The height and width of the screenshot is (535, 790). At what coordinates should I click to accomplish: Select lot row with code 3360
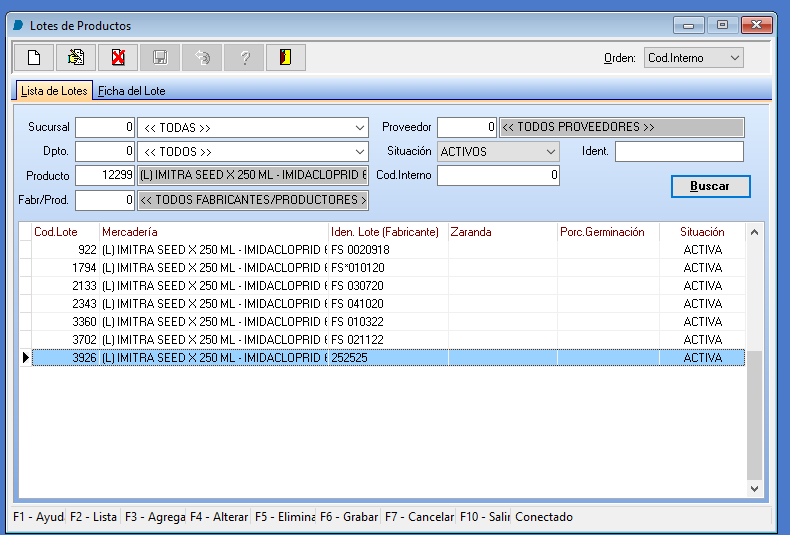coord(388,322)
